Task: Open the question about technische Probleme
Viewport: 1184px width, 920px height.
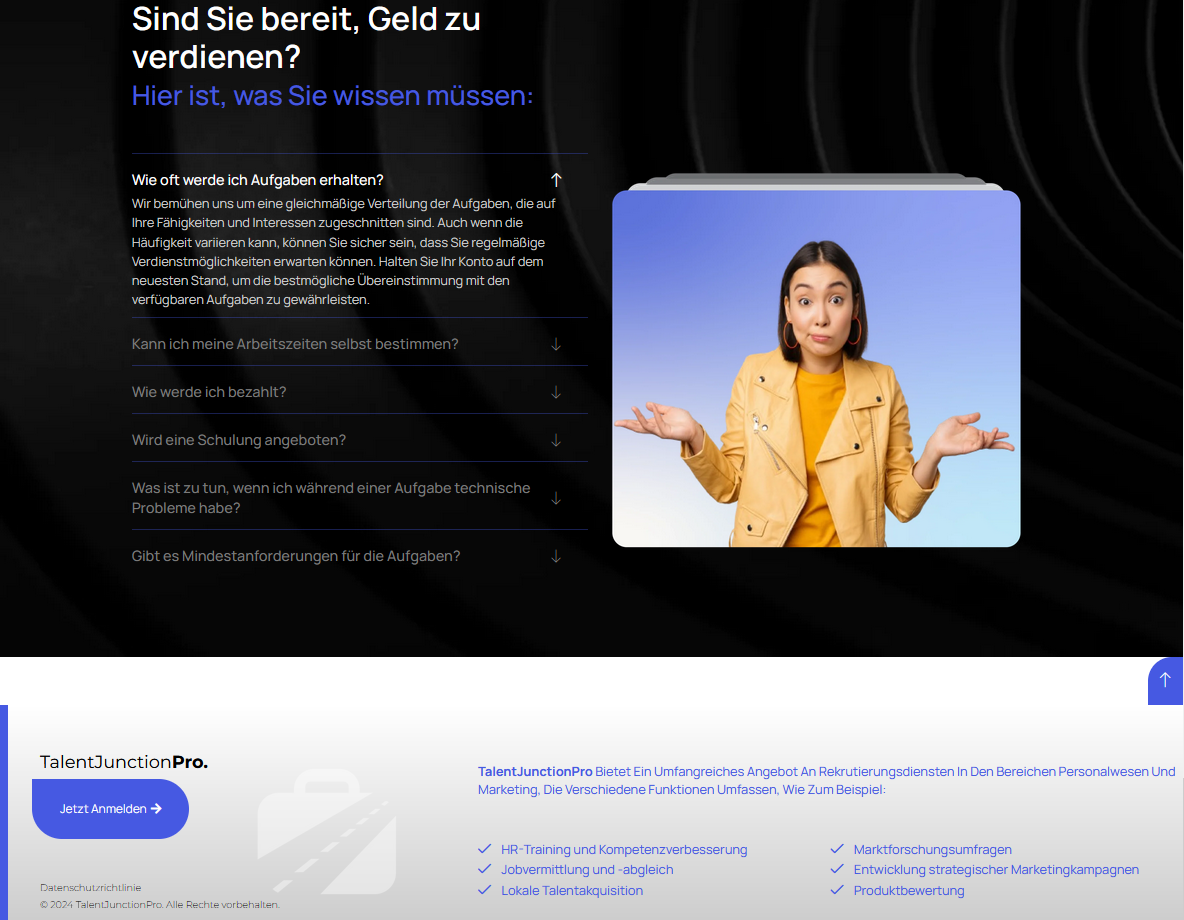Action: [331, 499]
